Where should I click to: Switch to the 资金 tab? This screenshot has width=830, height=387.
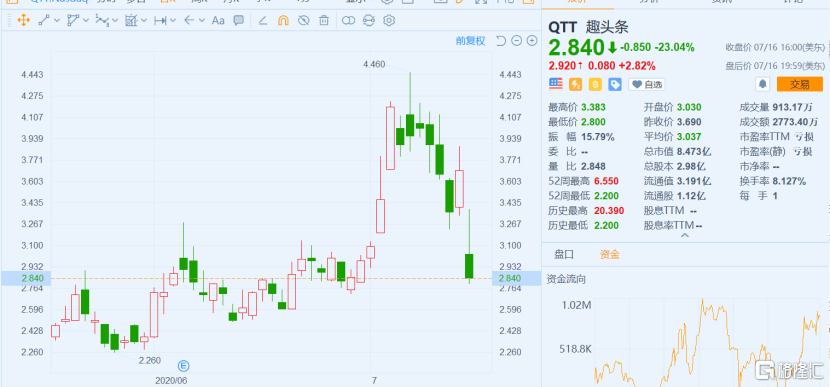pos(609,255)
